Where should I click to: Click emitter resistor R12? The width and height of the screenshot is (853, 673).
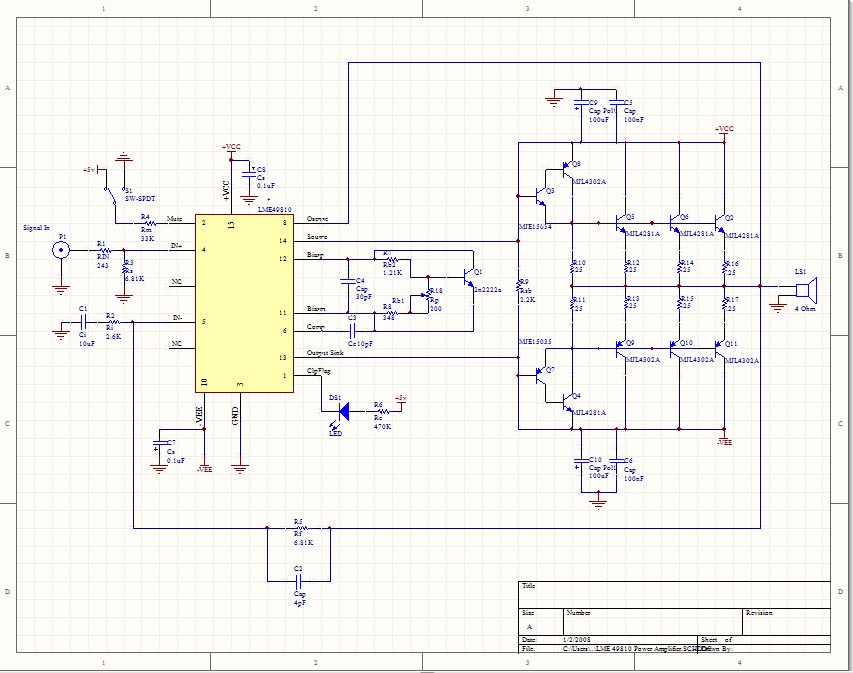(626, 268)
